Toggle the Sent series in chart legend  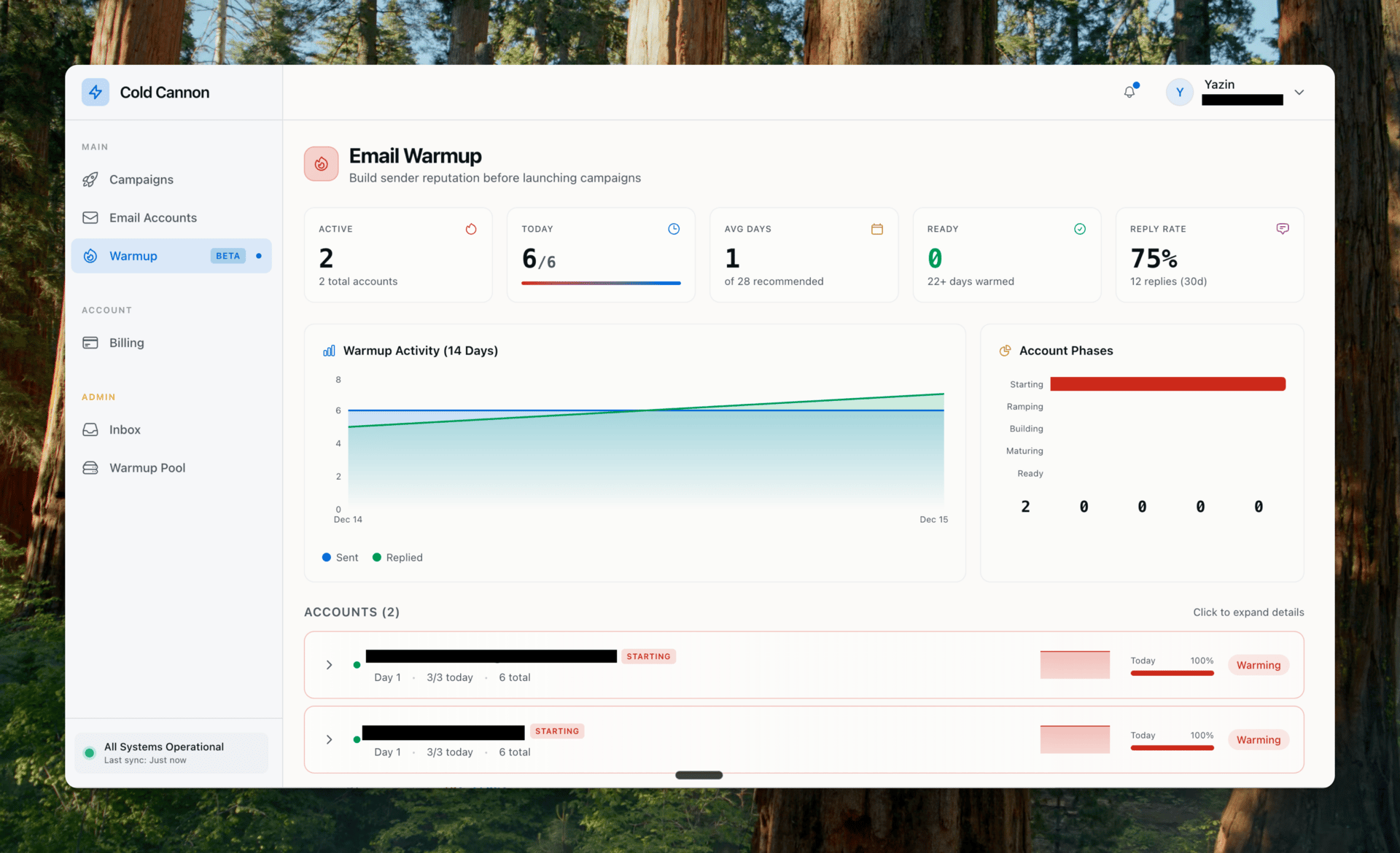pos(341,558)
